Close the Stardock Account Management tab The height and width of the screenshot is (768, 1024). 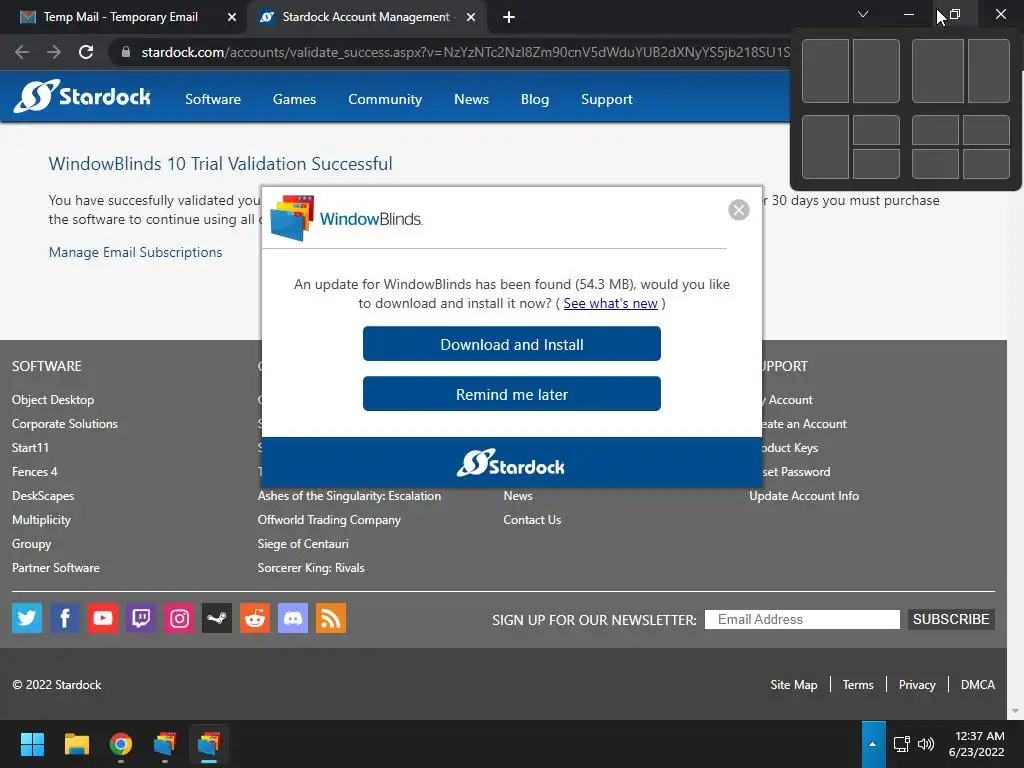tap(471, 17)
